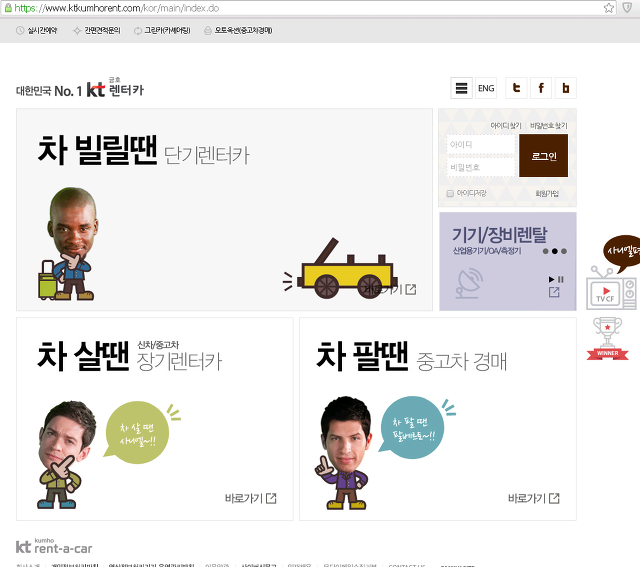Click the WINNER trophy icon
This screenshot has height=567, width=640.
pyautogui.click(x=607, y=339)
